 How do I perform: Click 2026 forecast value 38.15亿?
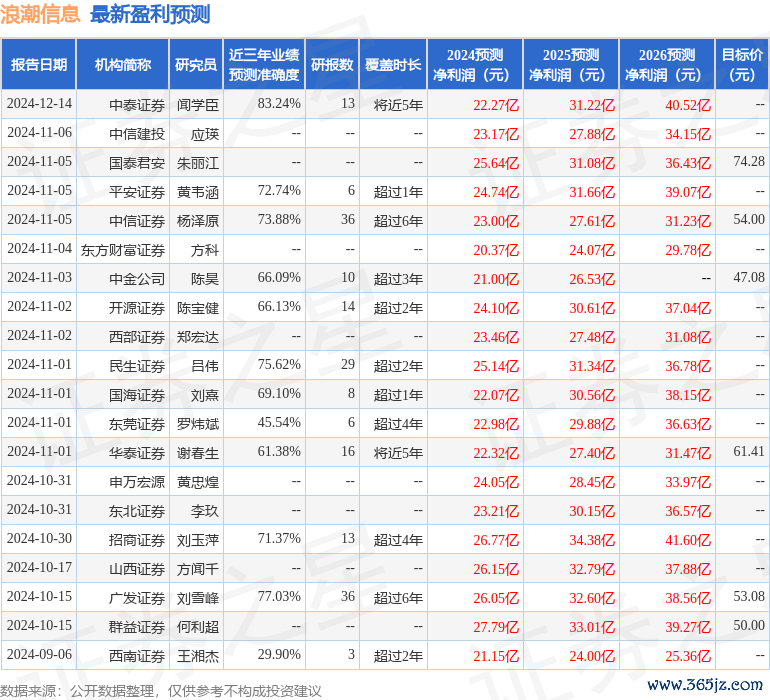[x=688, y=395]
